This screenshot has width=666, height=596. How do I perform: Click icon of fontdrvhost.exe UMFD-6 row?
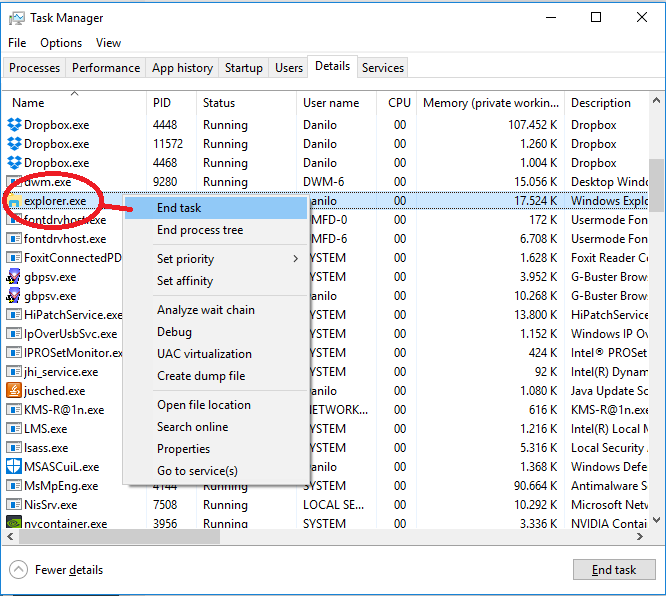tap(14, 239)
